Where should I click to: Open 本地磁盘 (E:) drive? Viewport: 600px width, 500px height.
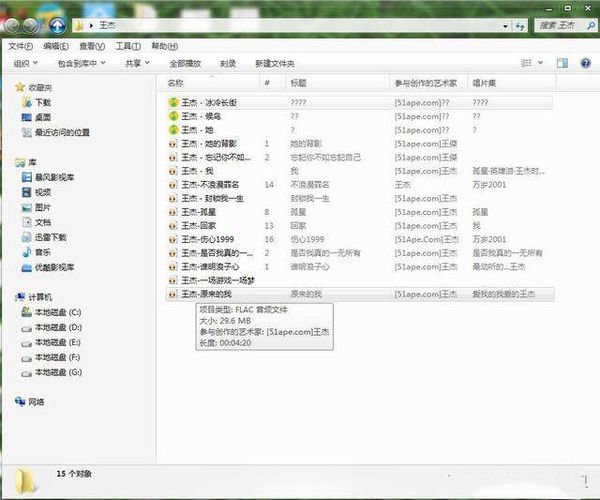(x=52, y=342)
